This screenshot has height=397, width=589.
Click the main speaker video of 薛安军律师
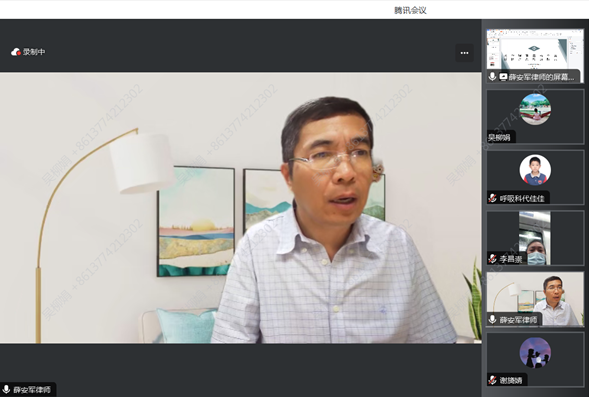(240, 208)
